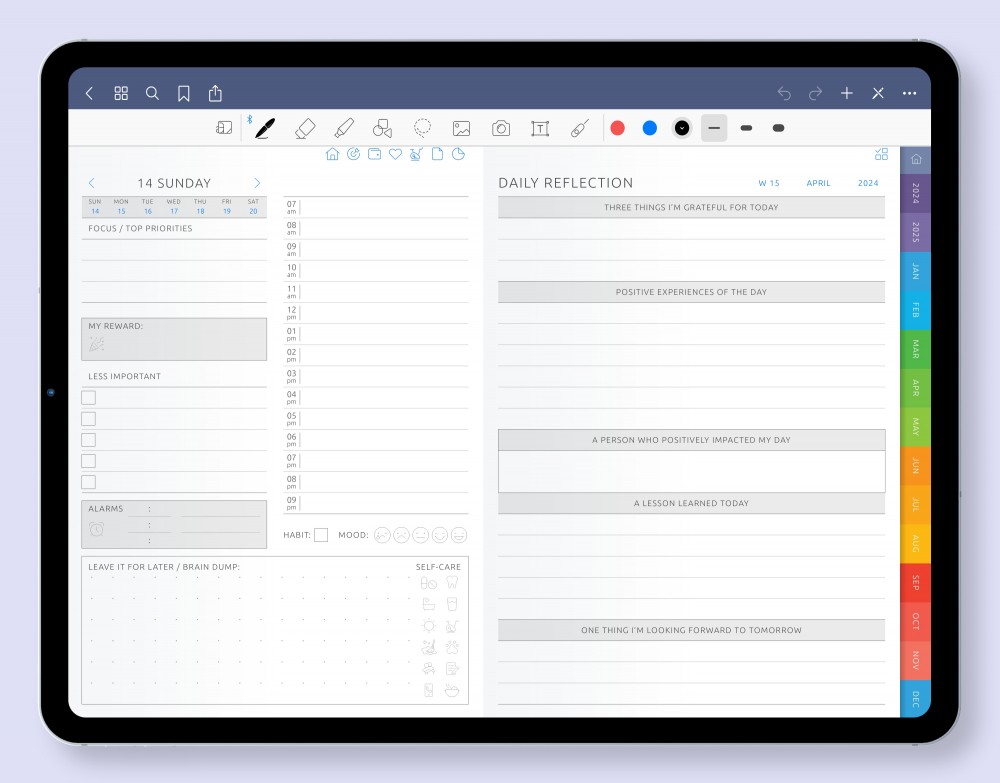Mark the paw self-care icon
1000x783 pixels.
452,647
